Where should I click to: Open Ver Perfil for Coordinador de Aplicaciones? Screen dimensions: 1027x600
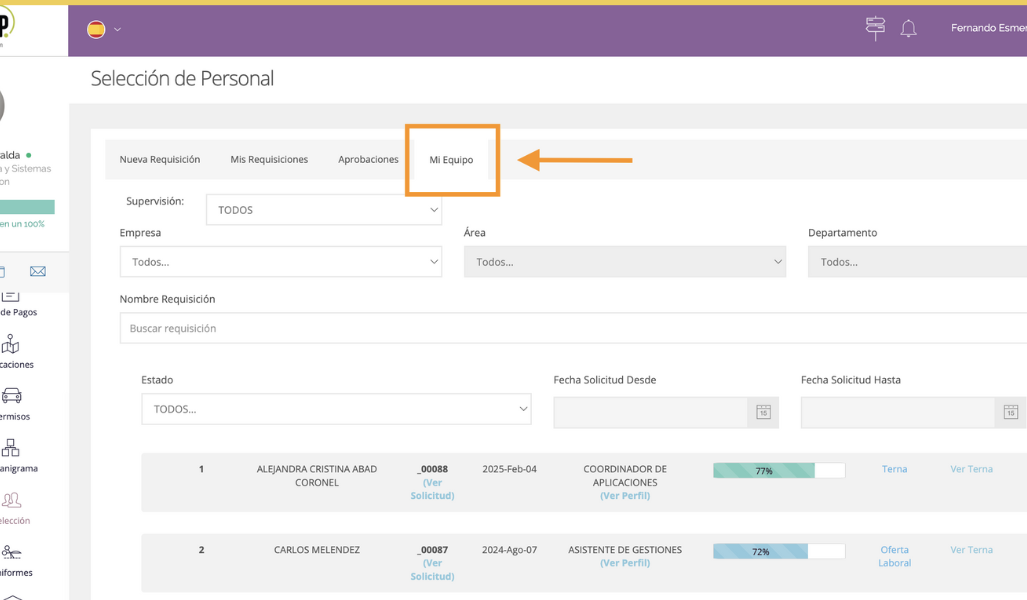coord(625,496)
